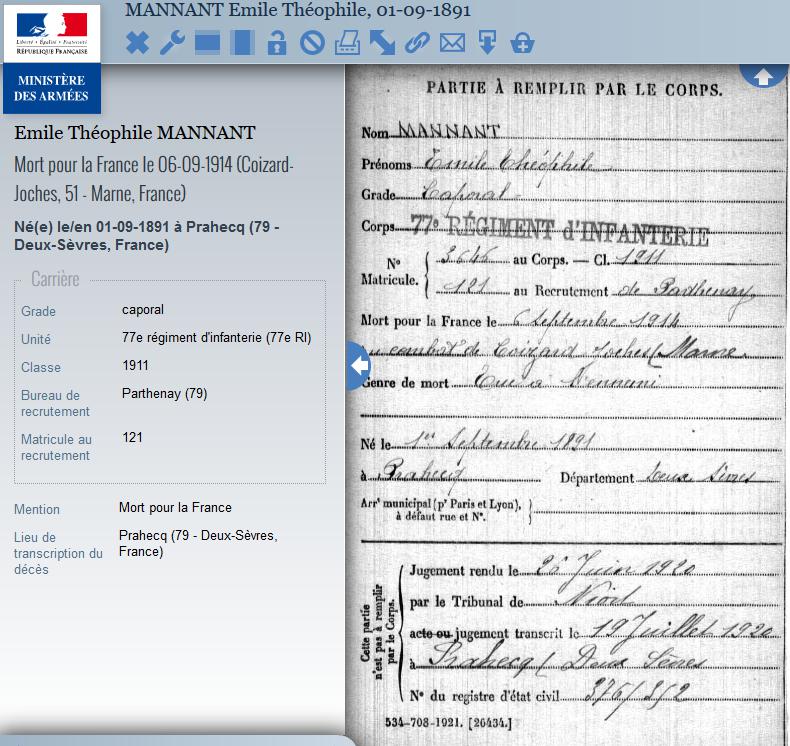Click Unité value '77e régiment d'infanterie (77e RI)'
The height and width of the screenshot is (746, 790).
217,337
